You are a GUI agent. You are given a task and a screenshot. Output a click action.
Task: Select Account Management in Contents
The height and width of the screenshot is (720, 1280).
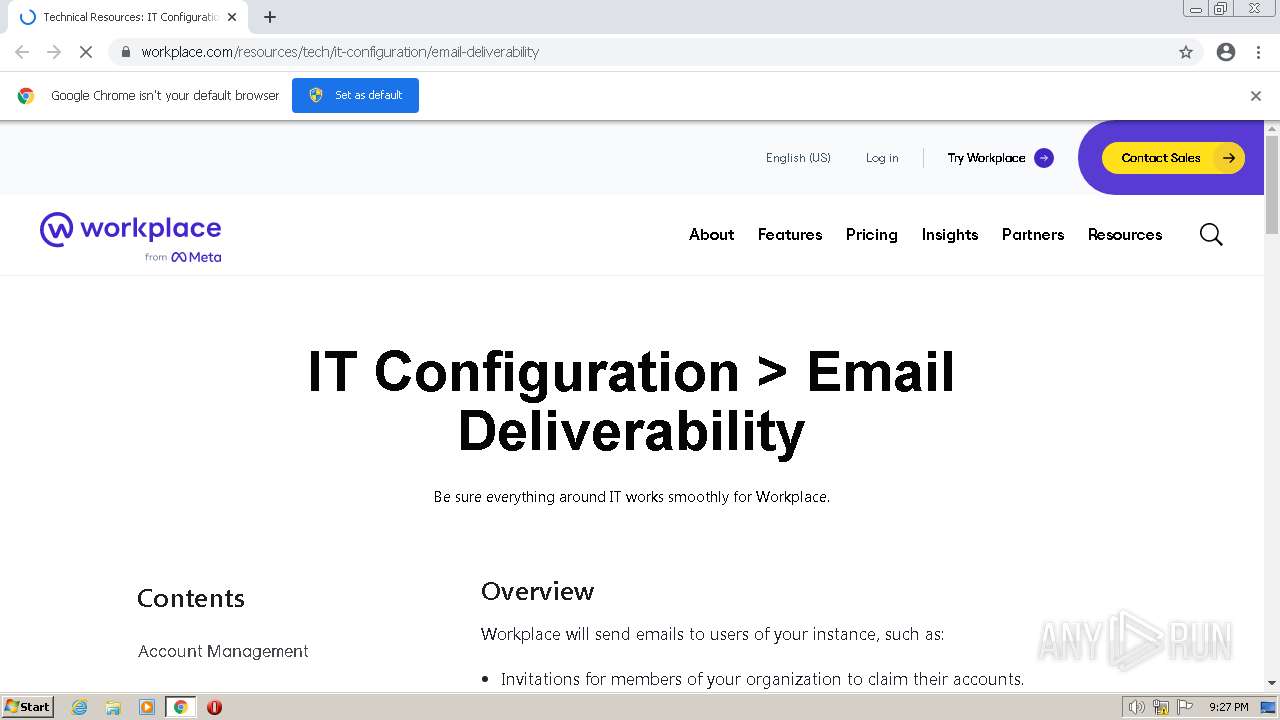(x=223, y=651)
